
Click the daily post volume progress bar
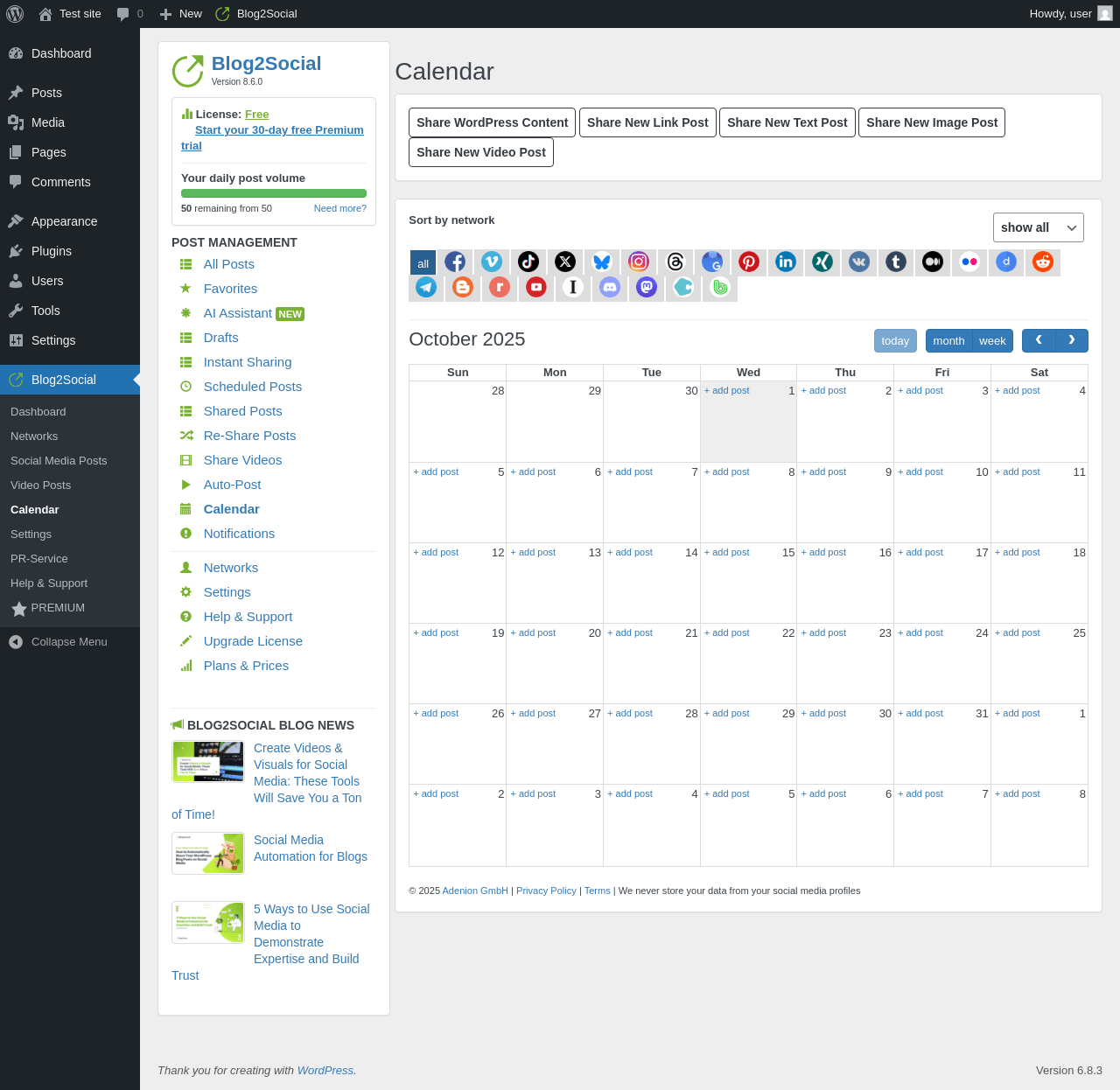coord(274,193)
